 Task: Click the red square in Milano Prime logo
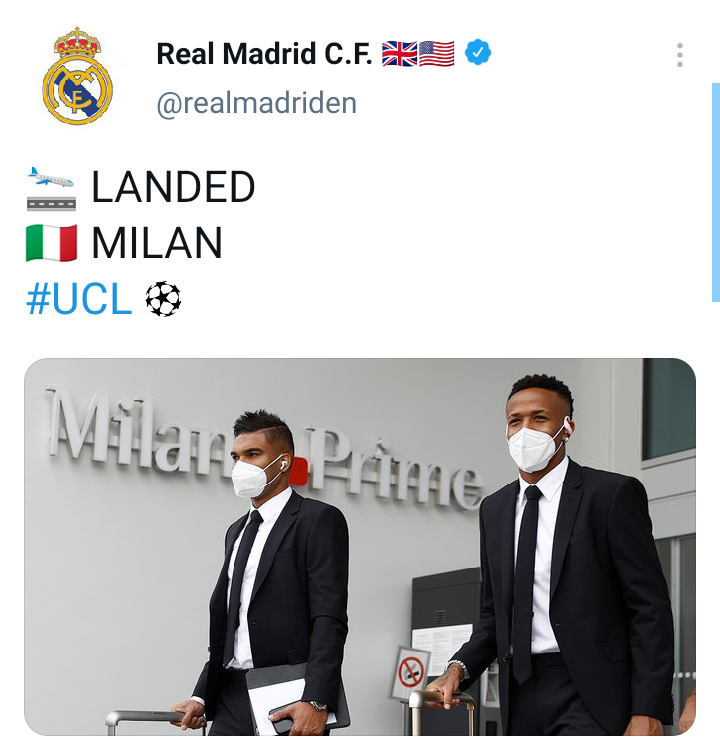298,471
